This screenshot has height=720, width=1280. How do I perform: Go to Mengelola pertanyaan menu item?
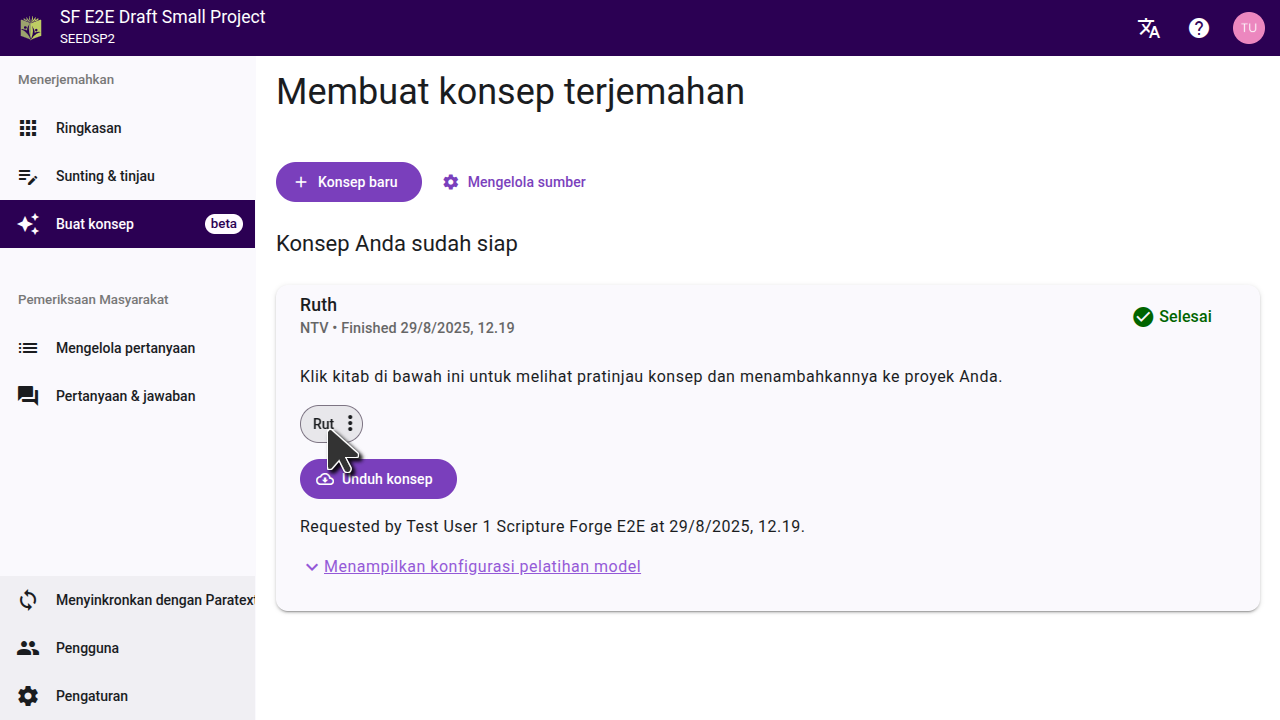click(x=125, y=348)
